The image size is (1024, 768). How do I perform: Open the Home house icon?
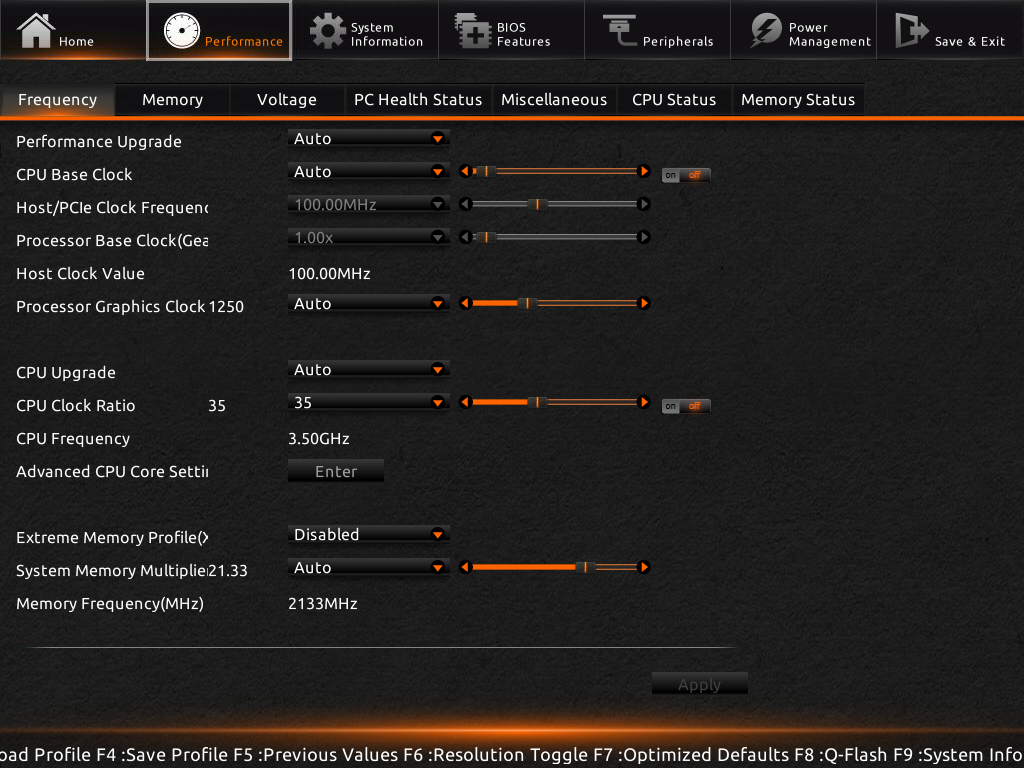pyautogui.click(x=36, y=30)
